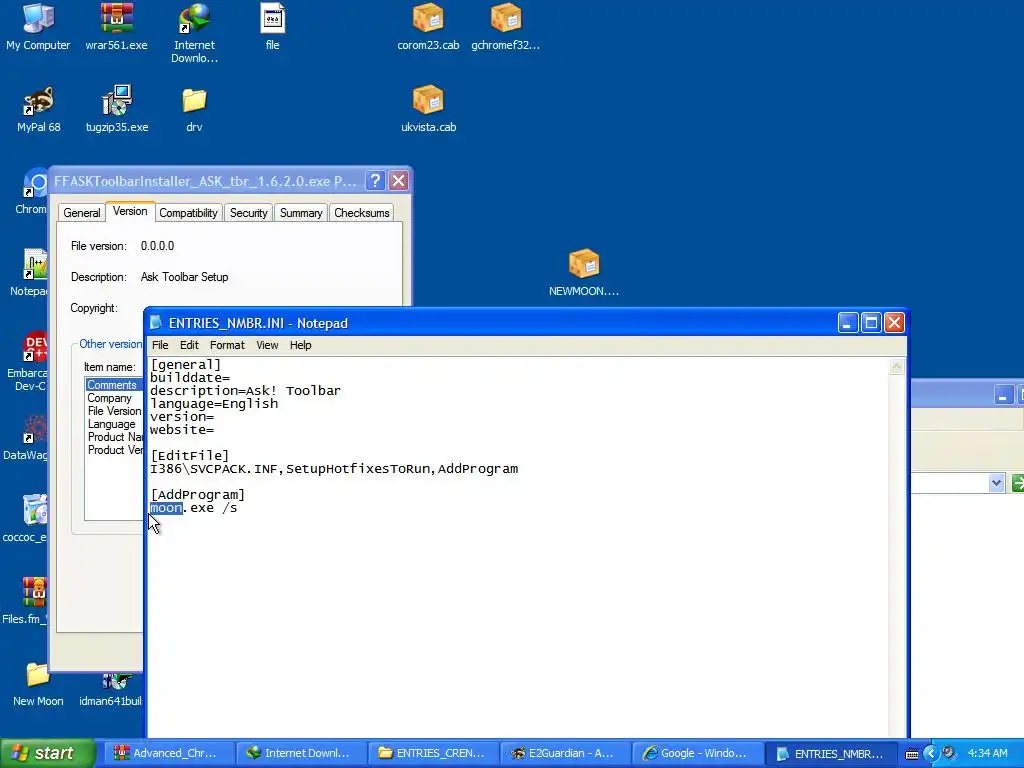Viewport: 1024px width, 768px height.
Task: Open Embarcadero Dev-C++ desktop shortcut
Action: [x=27, y=362]
